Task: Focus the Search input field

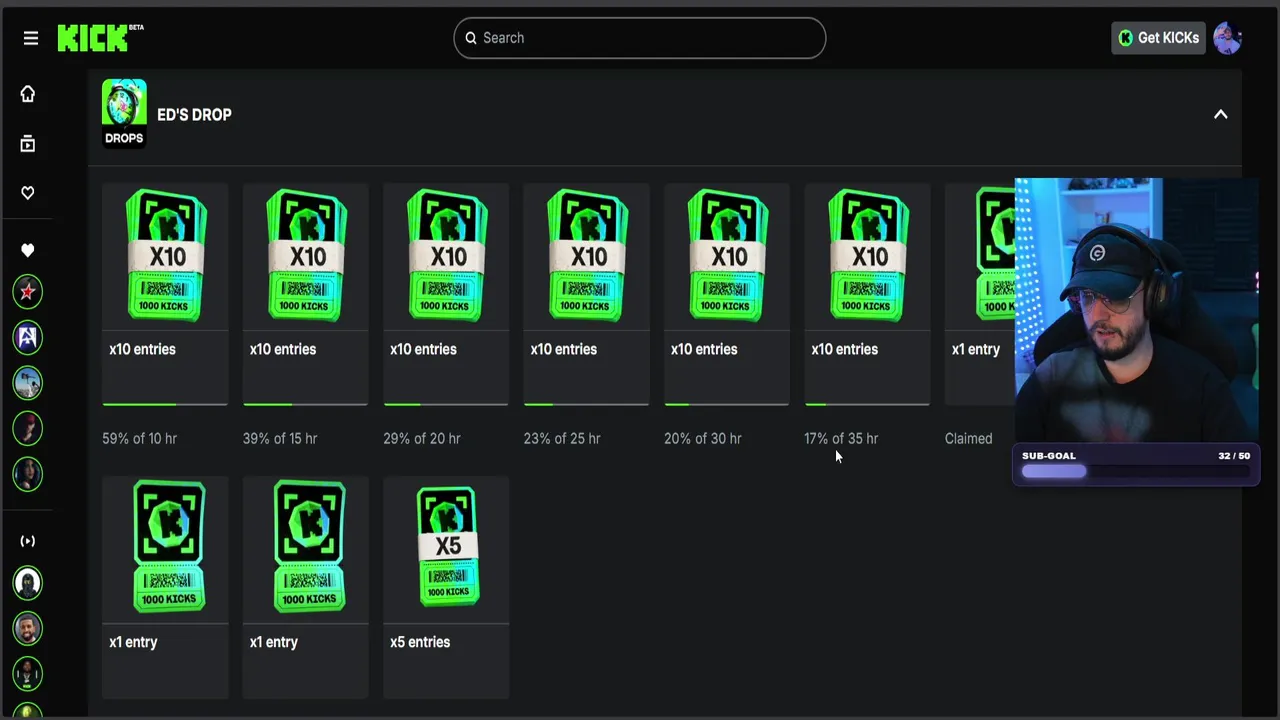Action: pos(640,38)
